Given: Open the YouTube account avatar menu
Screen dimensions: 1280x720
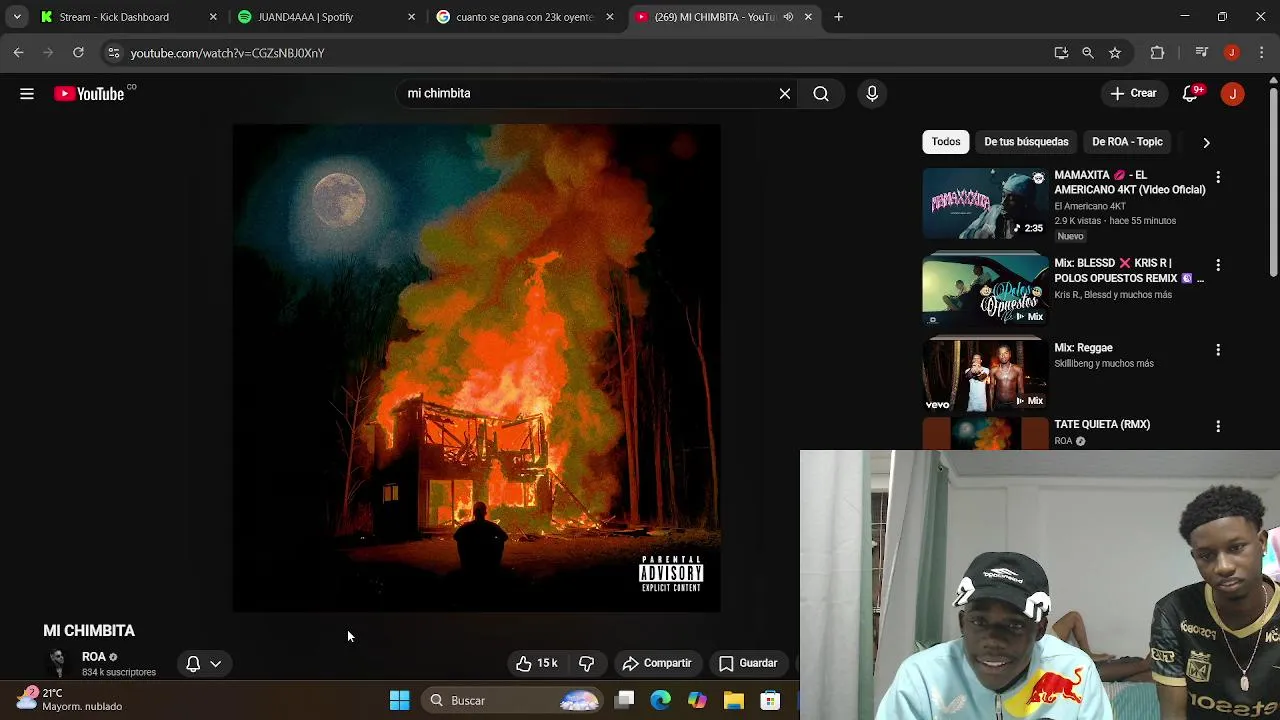Looking at the screenshot, I should 1232,94.
